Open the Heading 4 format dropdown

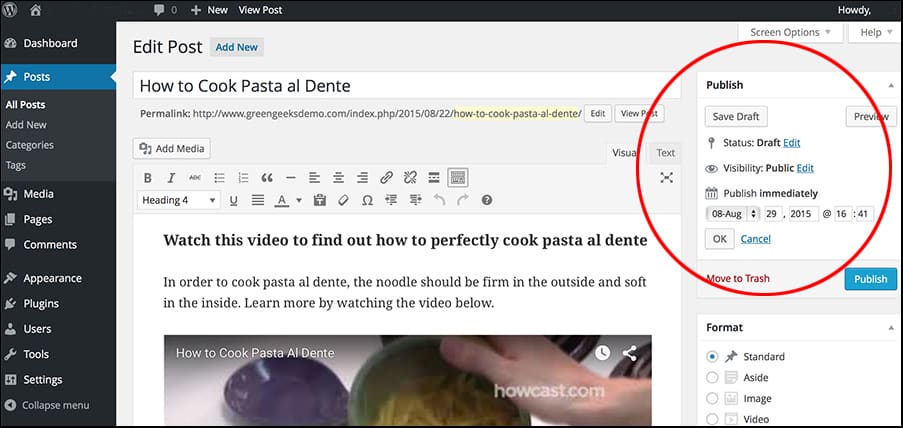coord(179,200)
